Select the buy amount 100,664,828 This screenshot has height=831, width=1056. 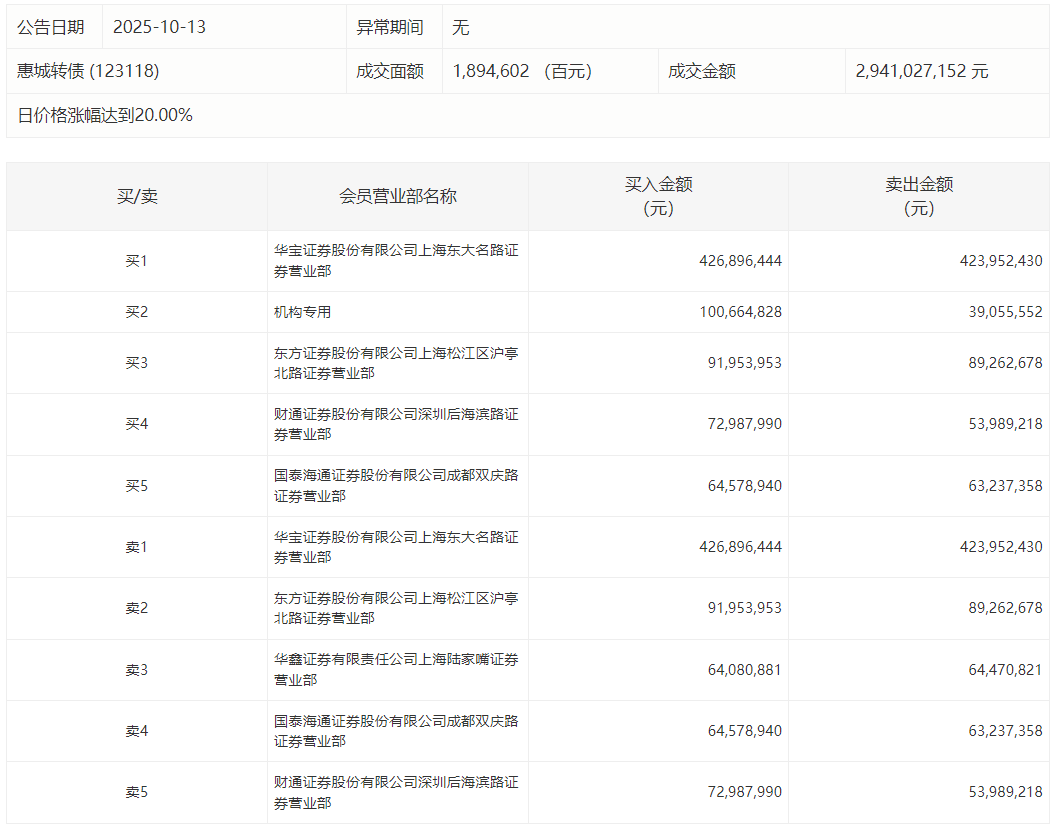tap(740, 312)
